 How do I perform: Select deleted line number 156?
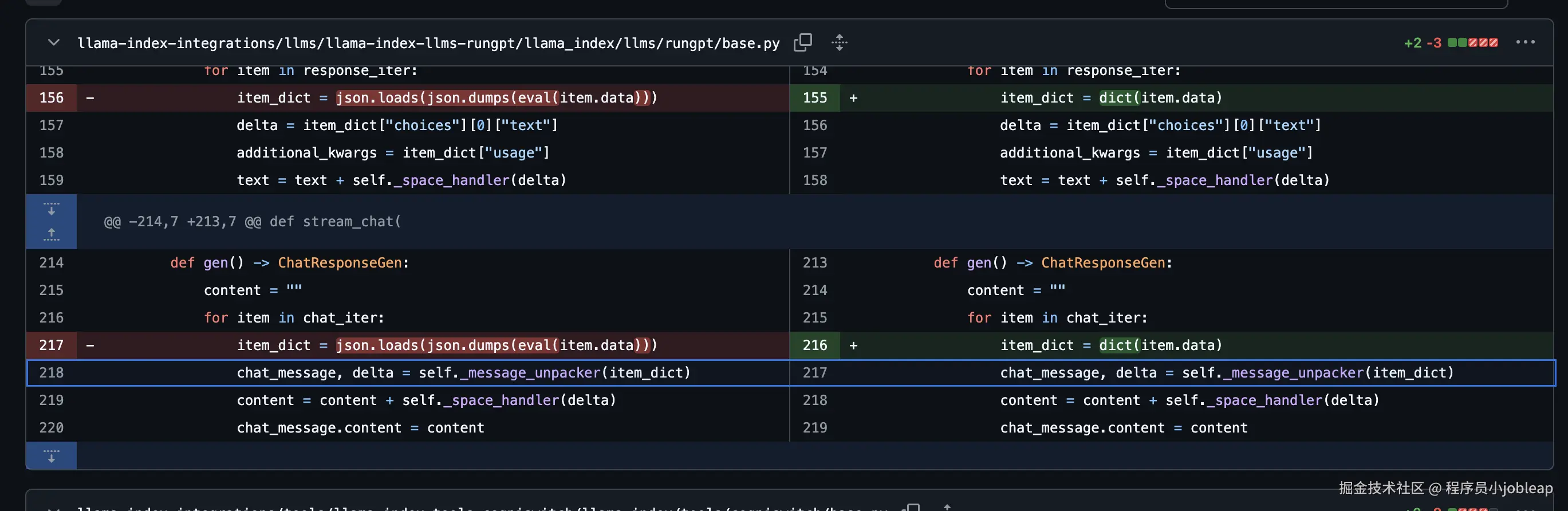point(51,98)
